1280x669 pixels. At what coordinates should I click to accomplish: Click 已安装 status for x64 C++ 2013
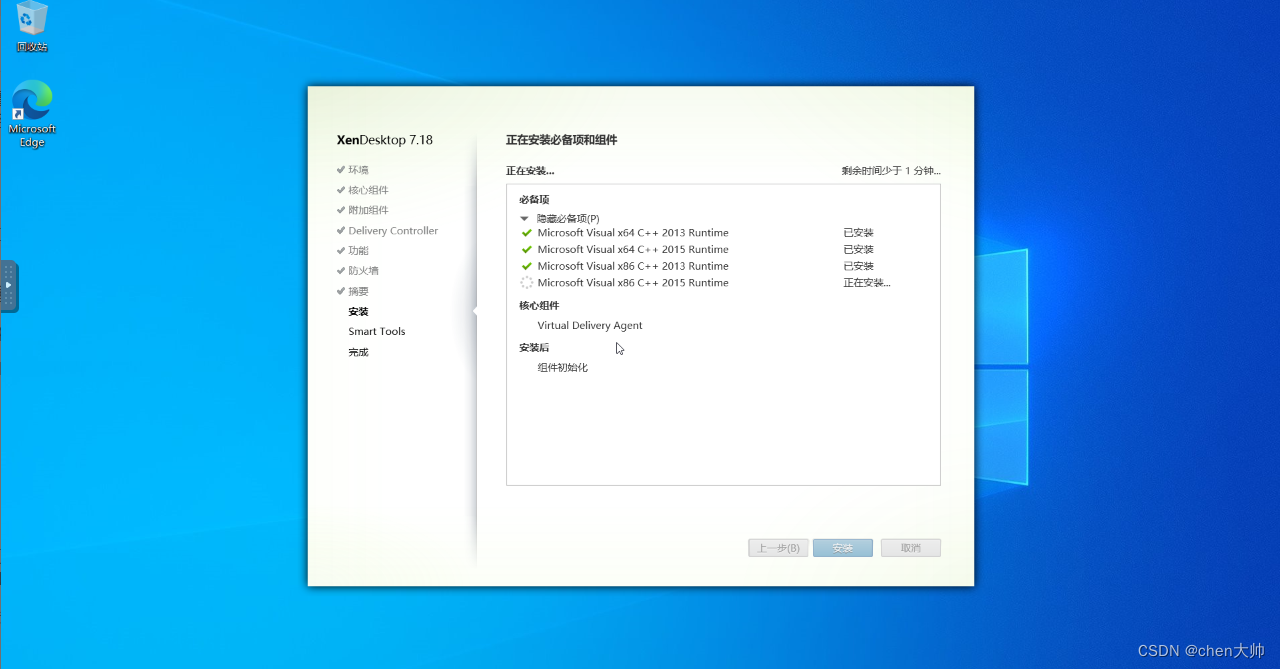pyautogui.click(x=859, y=233)
